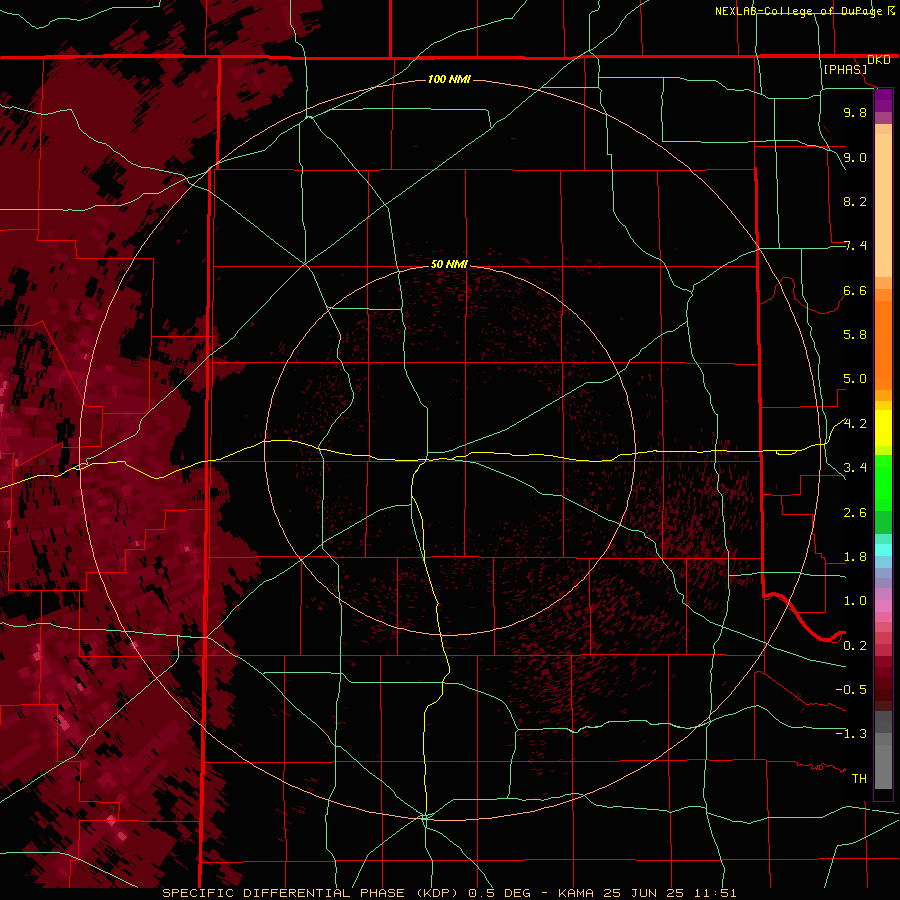Click the 4.2 value on the color scale
The height and width of the screenshot is (900, 900).
coord(855,424)
